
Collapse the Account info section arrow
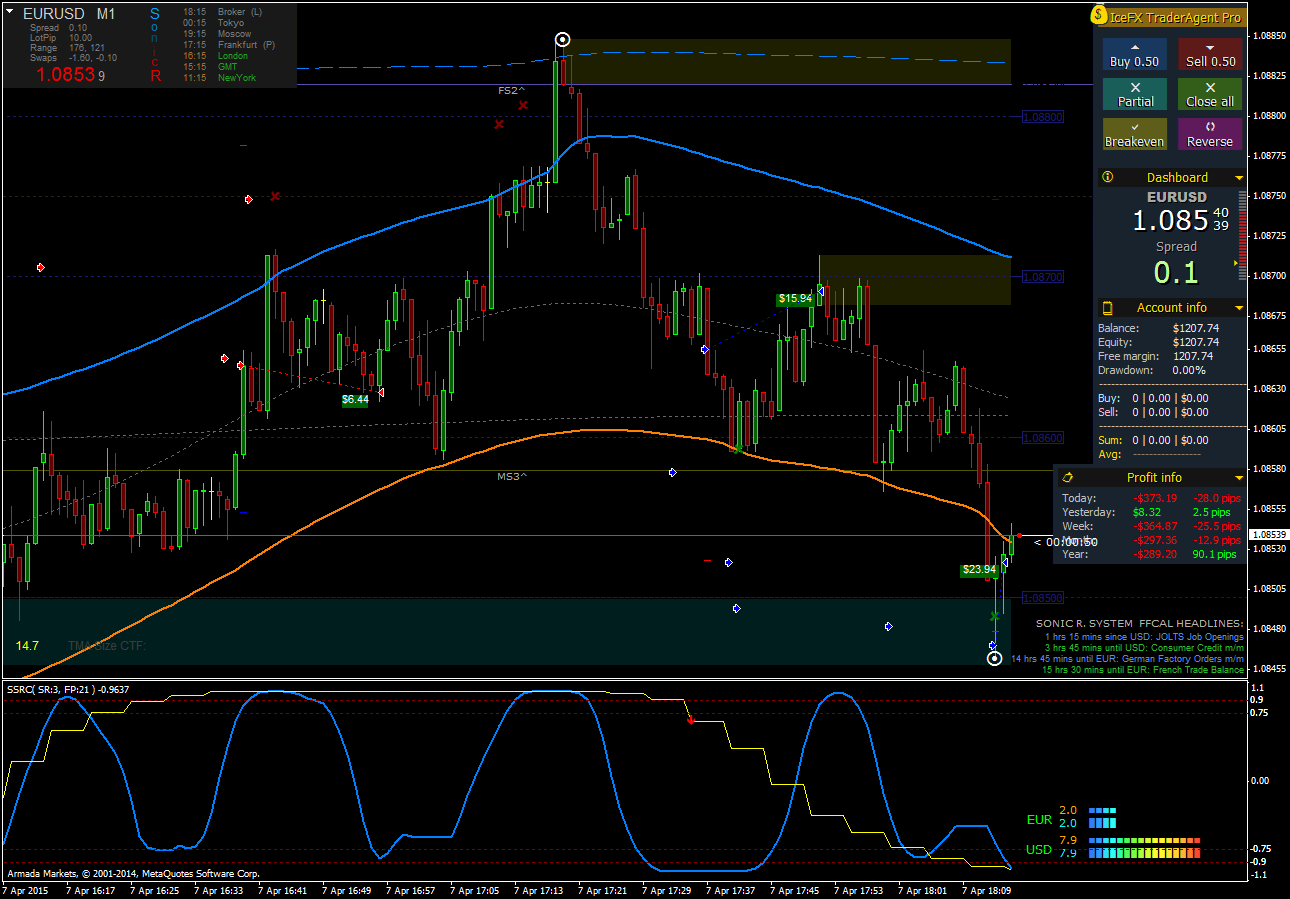click(x=1239, y=308)
